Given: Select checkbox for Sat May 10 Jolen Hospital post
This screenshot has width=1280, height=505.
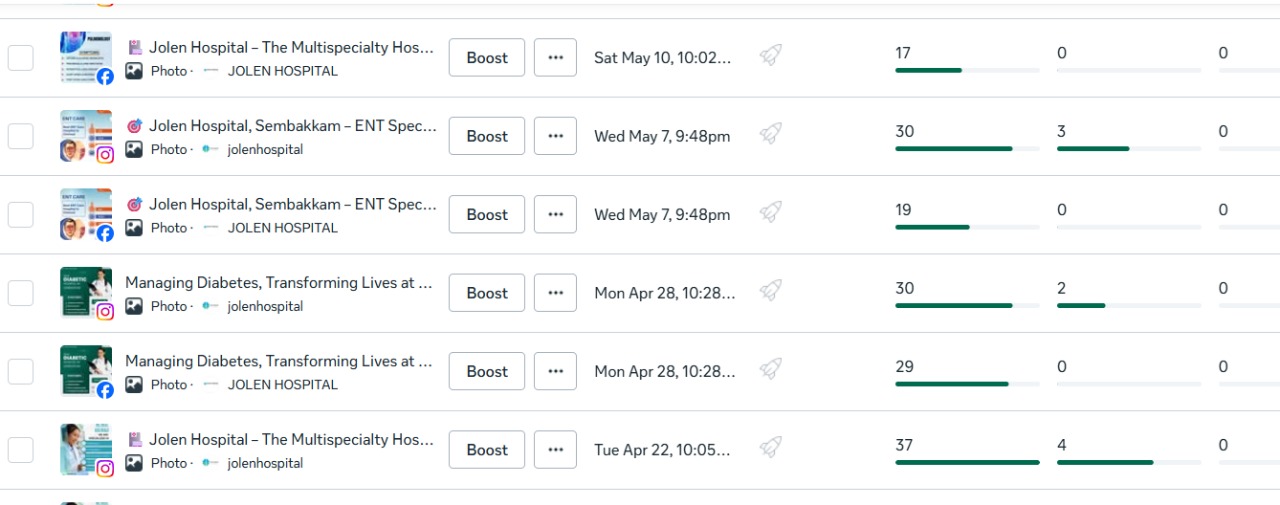Looking at the screenshot, I should point(21,58).
